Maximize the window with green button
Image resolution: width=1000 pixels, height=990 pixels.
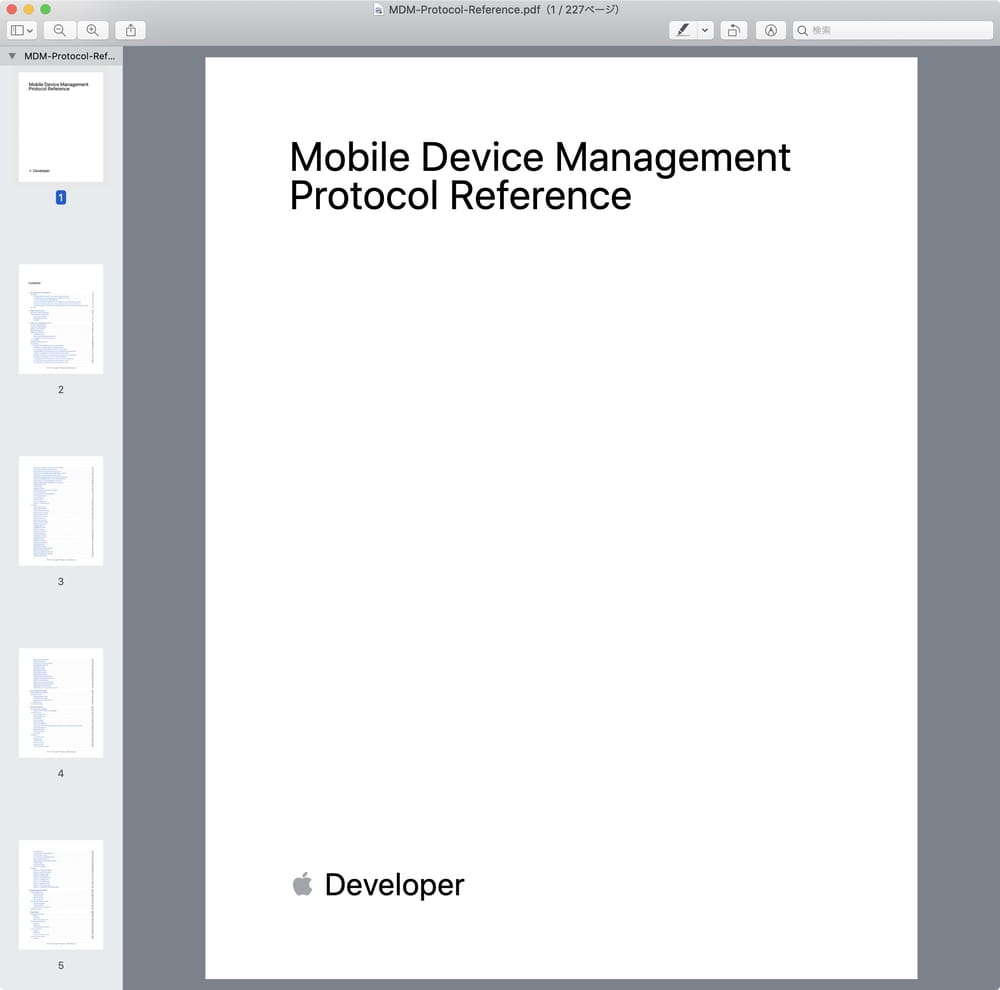(45, 10)
